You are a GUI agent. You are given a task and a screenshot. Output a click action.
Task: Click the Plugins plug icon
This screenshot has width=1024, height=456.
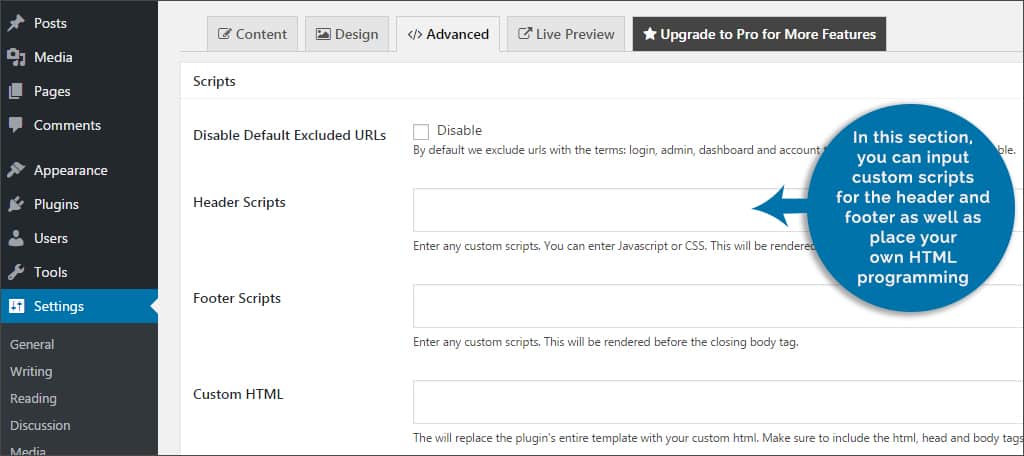pyautogui.click(x=16, y=204)
